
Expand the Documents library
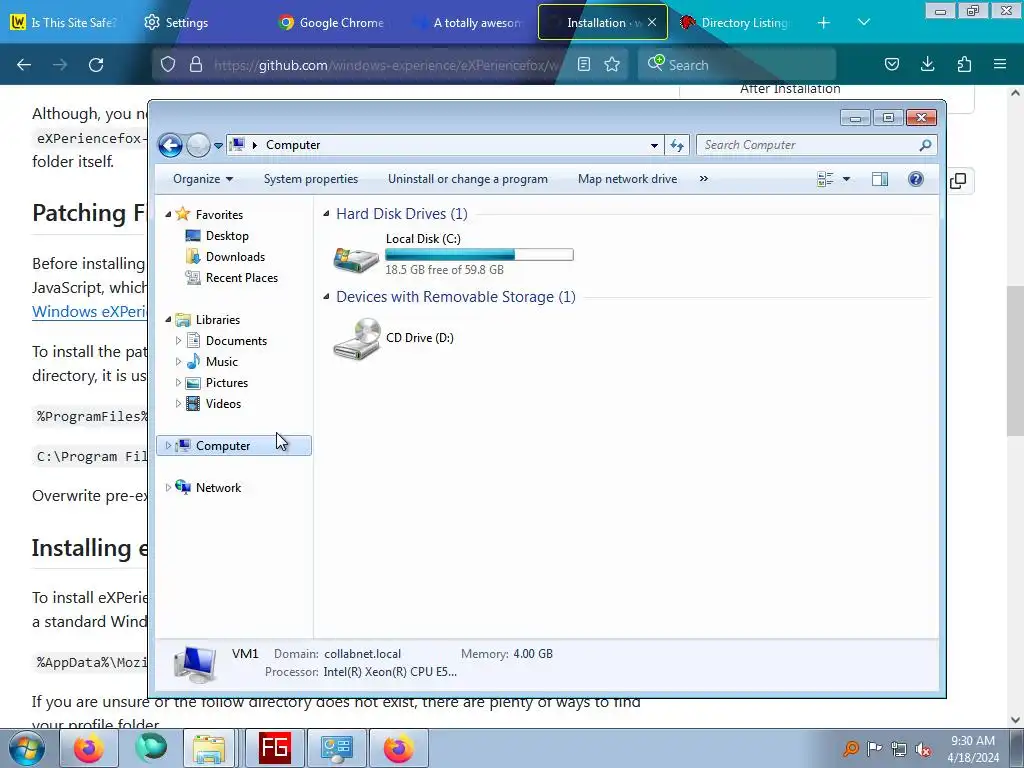coord(178,340)
